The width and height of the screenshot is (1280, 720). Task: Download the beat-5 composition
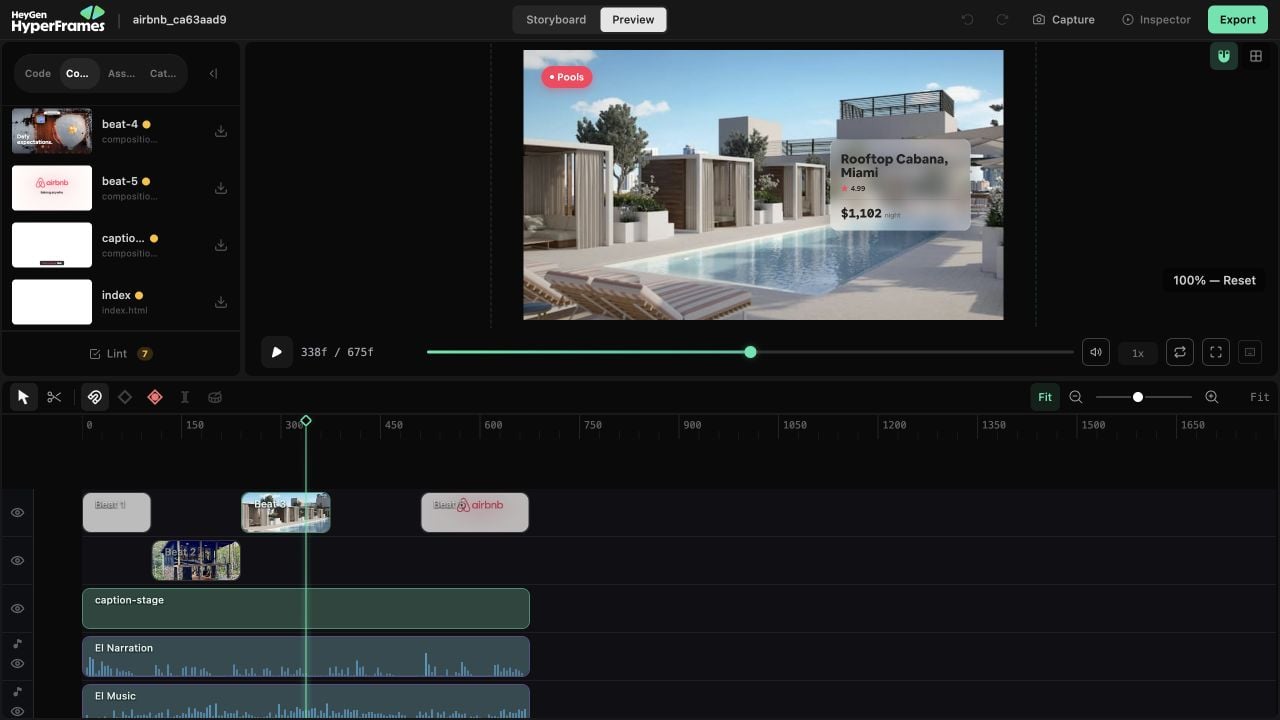pyautogui.click(x=221, y=188)
